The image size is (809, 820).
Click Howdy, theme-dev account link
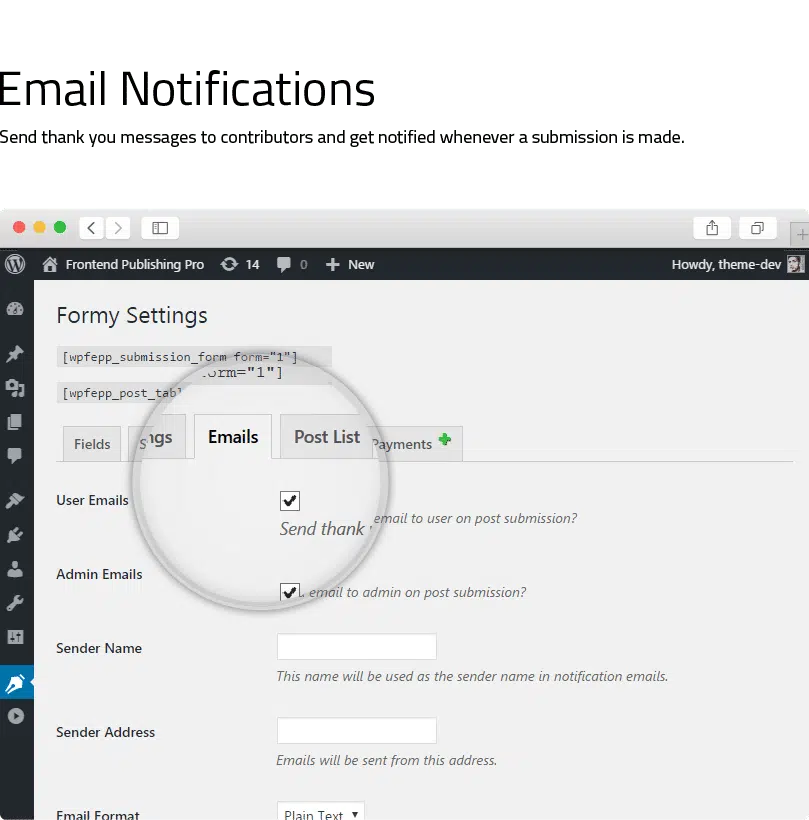(726, 265)
